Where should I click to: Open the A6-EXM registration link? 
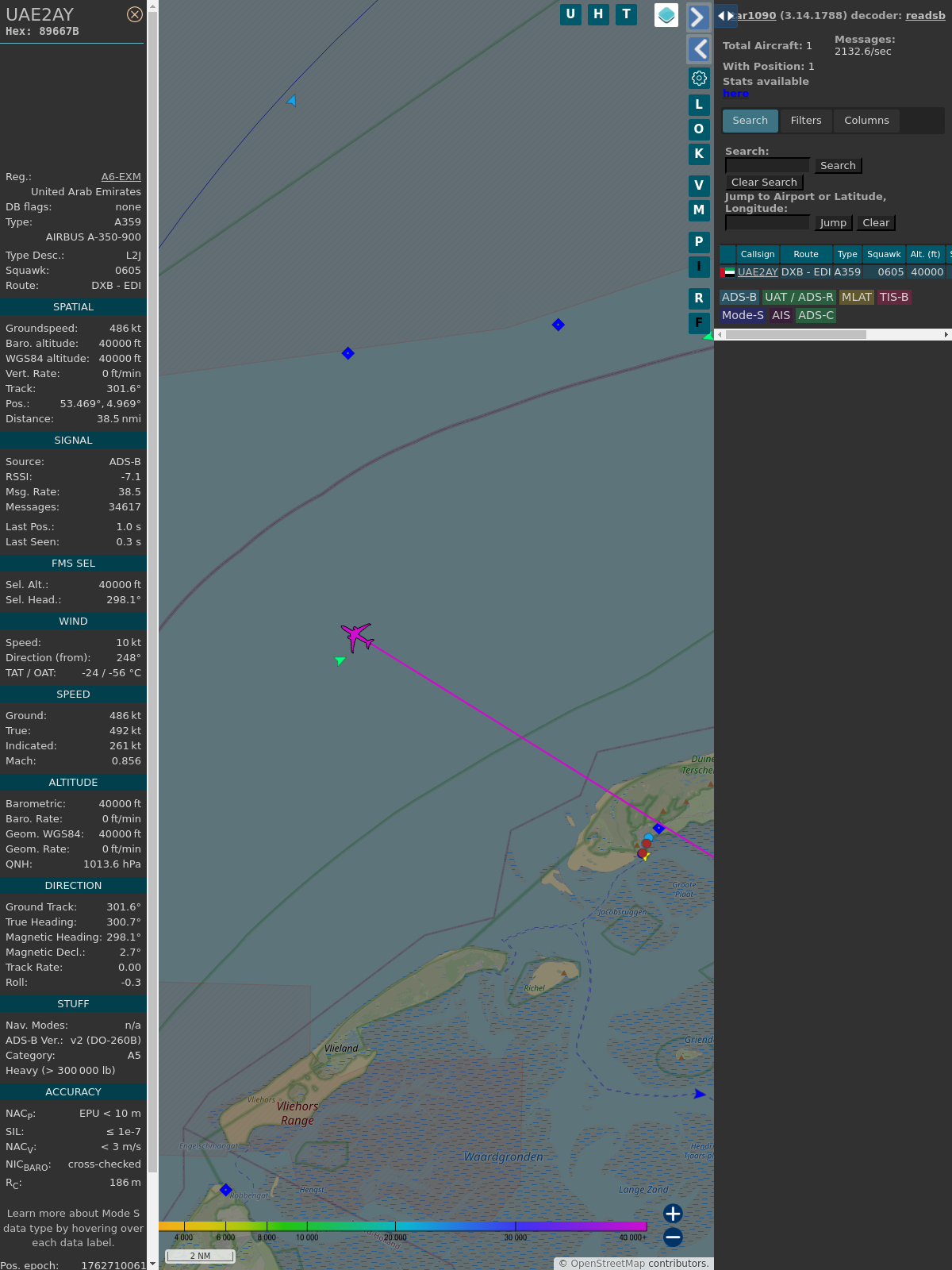[x=121, y=177]
